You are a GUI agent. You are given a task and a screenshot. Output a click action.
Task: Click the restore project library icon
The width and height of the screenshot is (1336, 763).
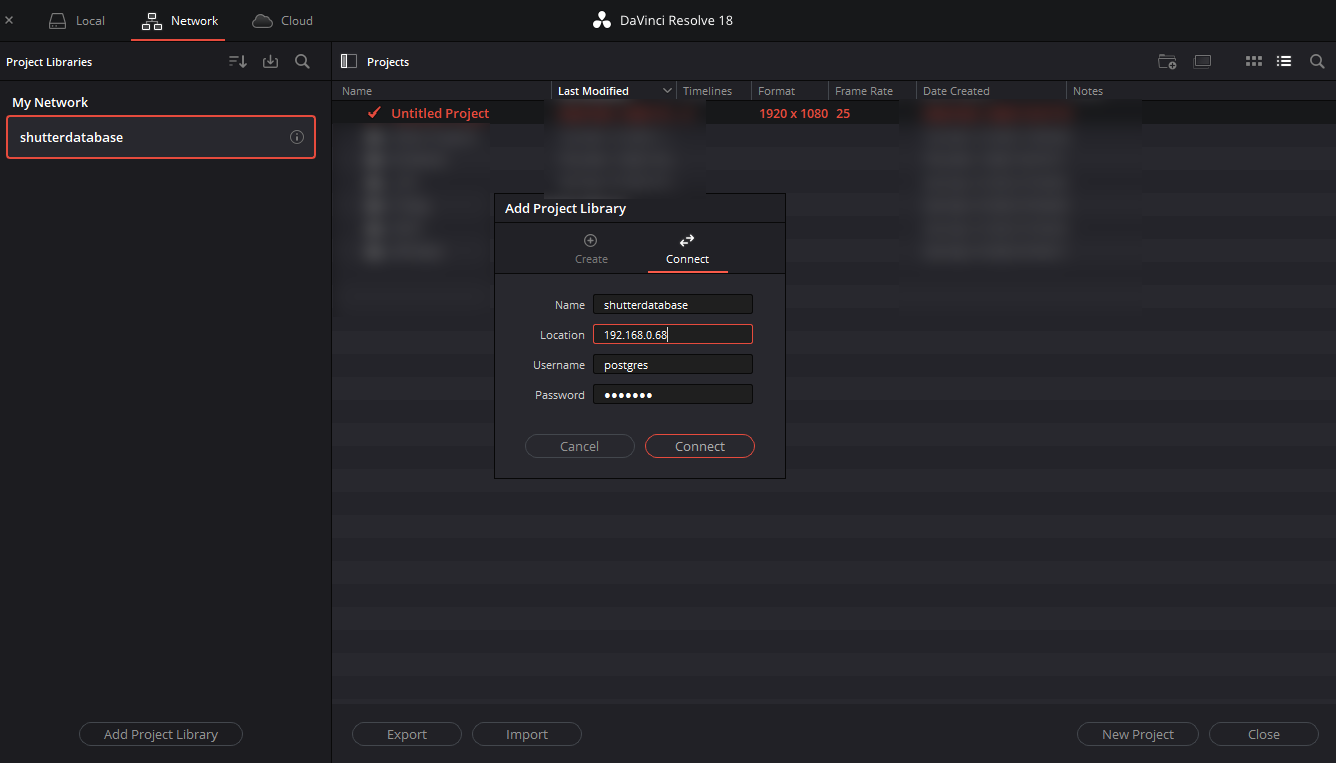tap(270, 62)
